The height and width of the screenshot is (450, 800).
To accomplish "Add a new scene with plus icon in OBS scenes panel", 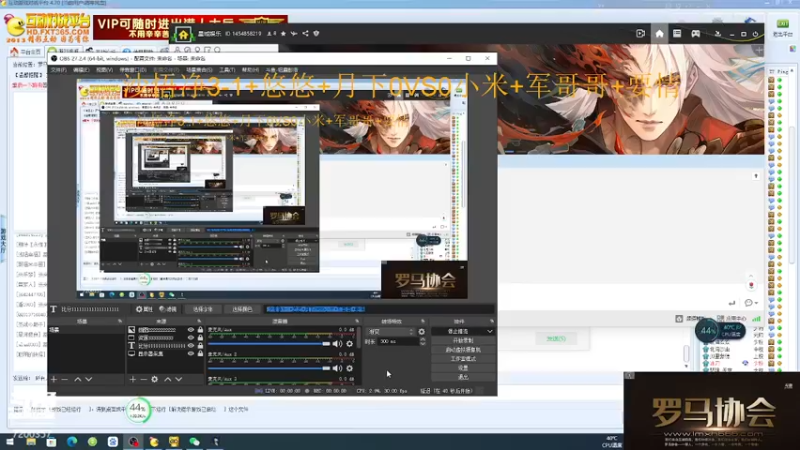I will coord(54,379).
